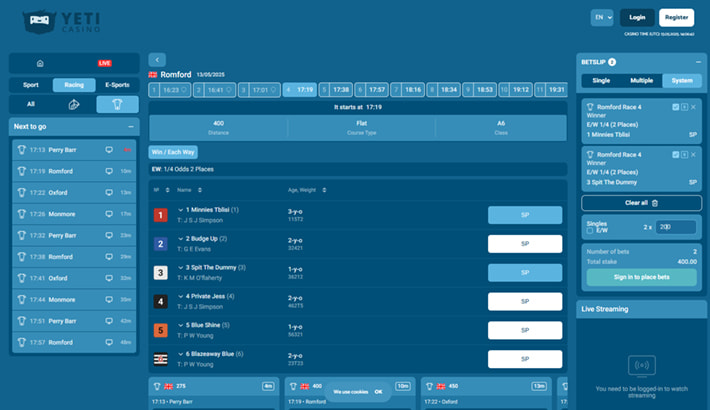Click trap 3 white jacket icon
Viewport: 710px width, 410px height.
click(160, 273)
